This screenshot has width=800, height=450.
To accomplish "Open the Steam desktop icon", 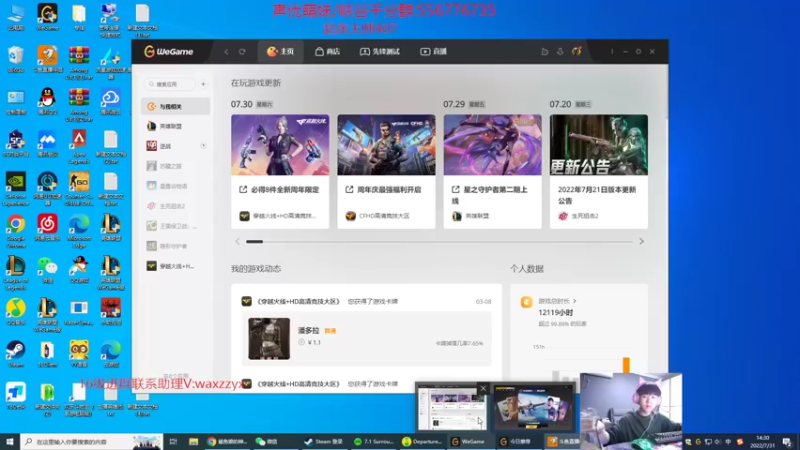I will pos(16,354).
